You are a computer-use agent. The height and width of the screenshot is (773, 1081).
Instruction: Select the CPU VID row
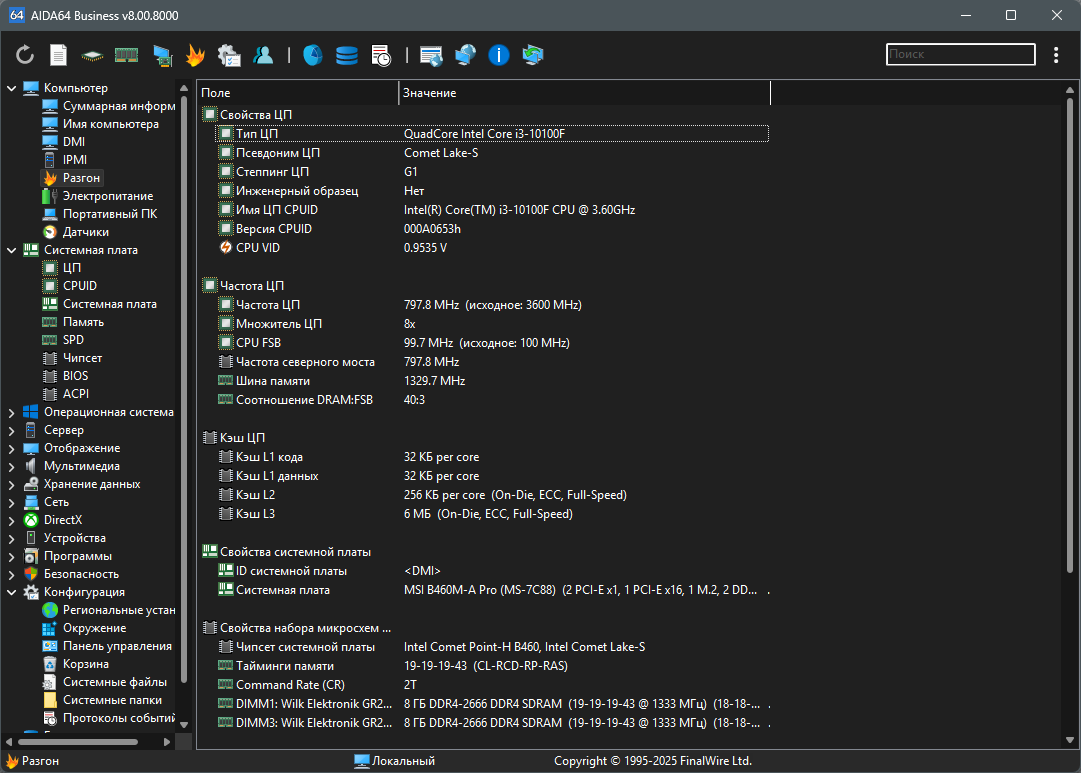pos(492,248)
